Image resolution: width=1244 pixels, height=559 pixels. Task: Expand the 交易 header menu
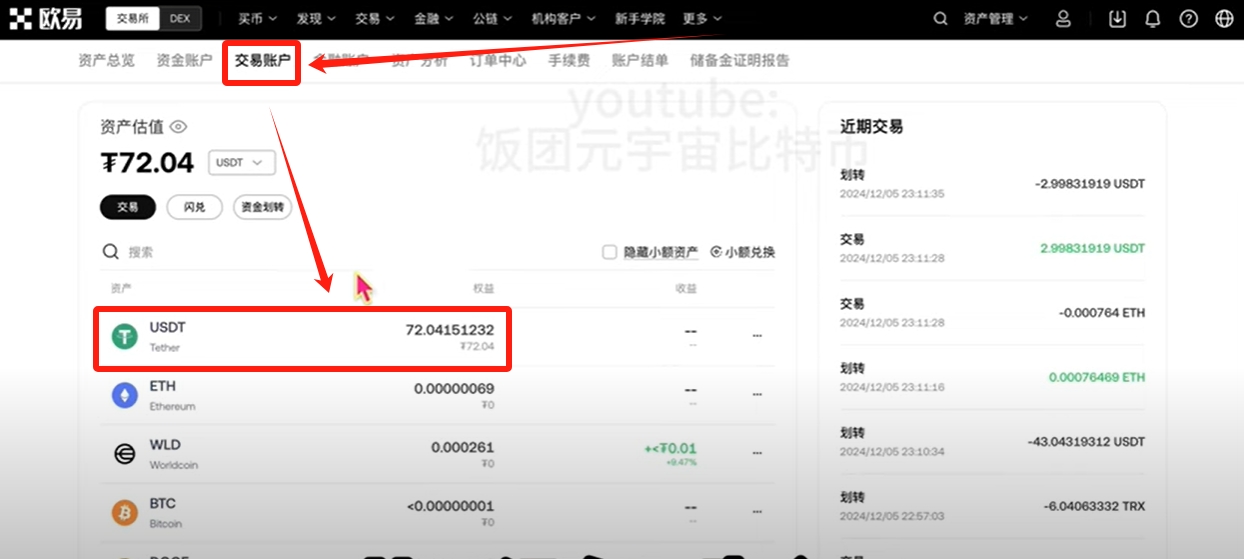(x=375, y=19)
